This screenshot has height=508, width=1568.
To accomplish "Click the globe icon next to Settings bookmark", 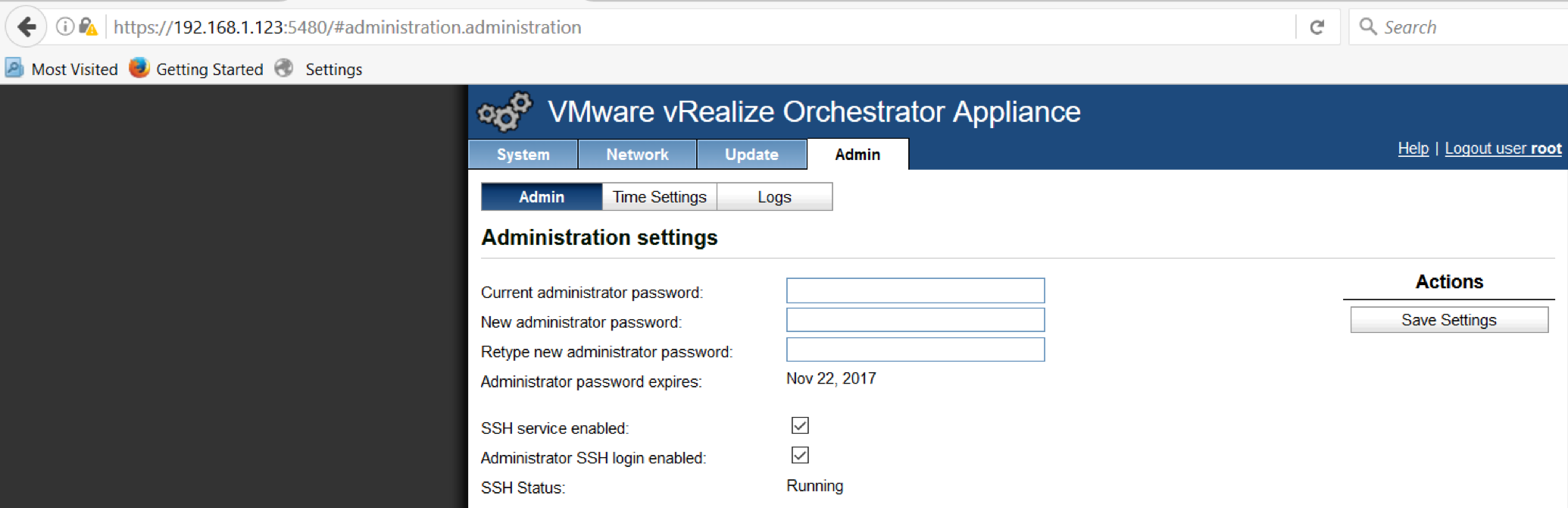I will [284, 68].
